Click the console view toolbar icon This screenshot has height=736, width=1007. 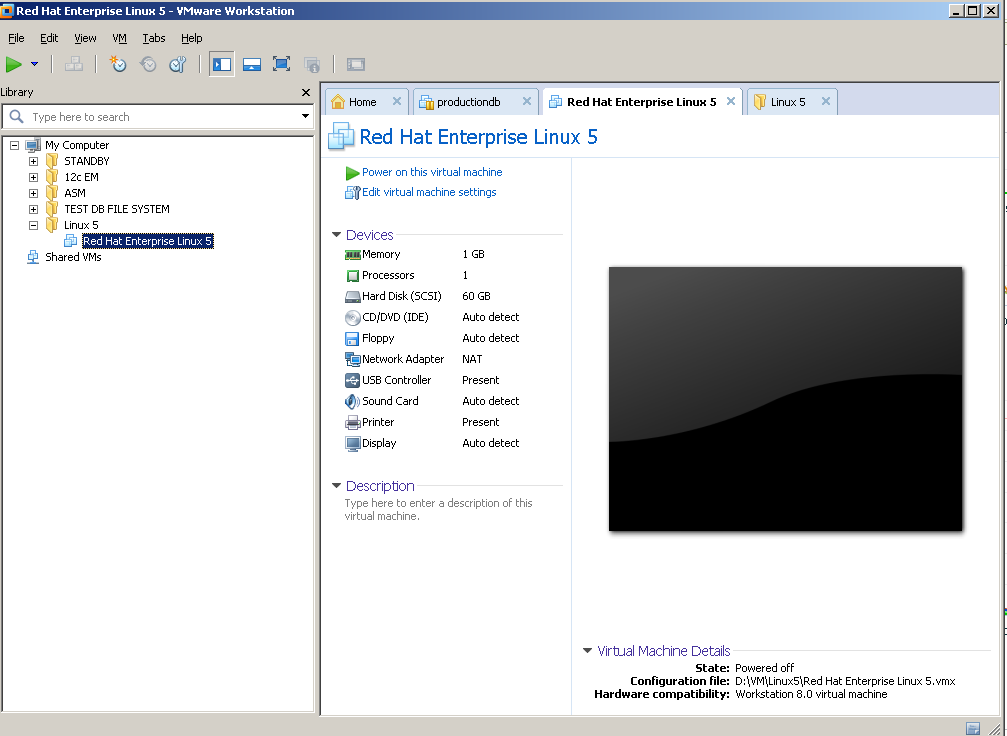pos(356,64)
